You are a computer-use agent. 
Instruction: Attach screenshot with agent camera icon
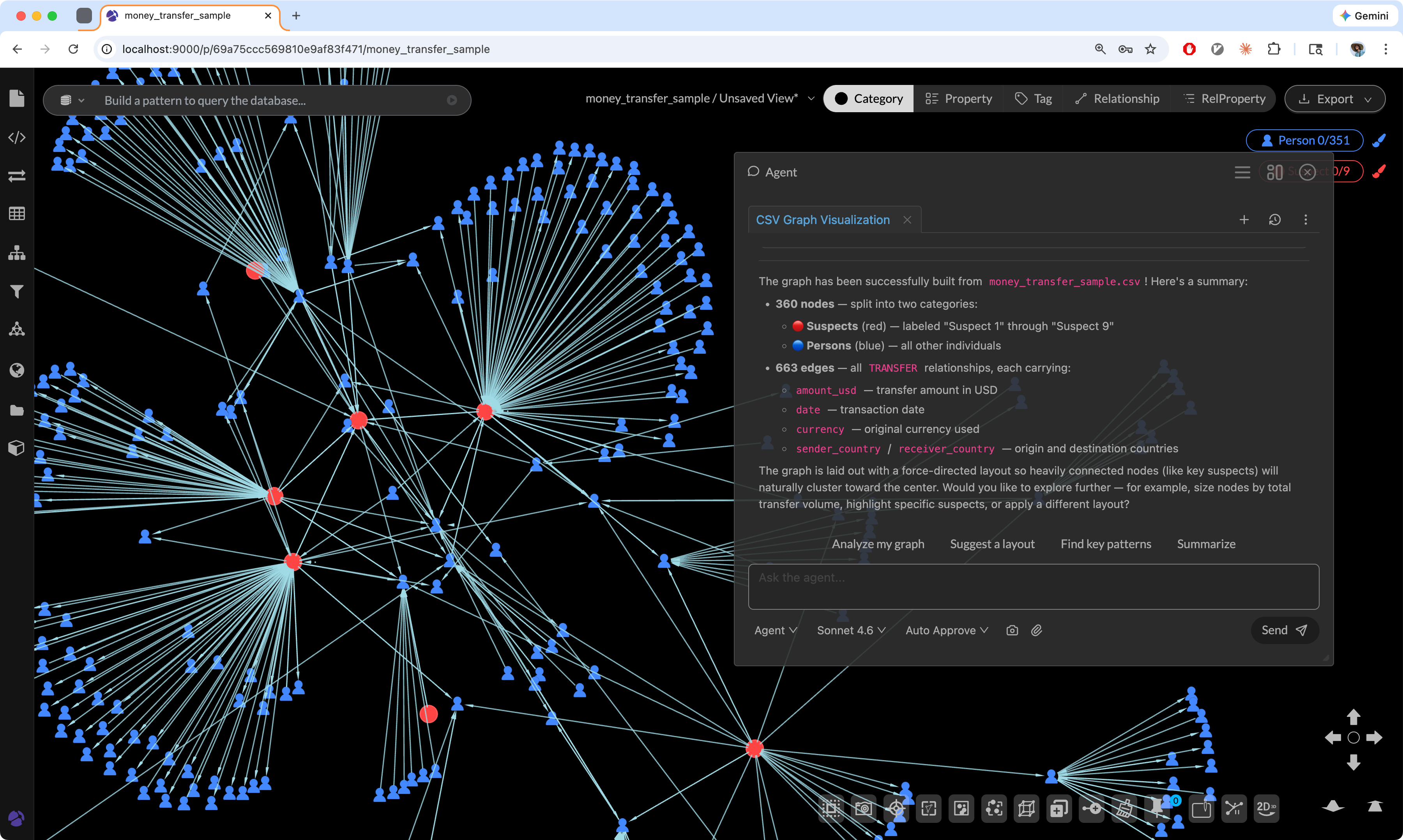[1012, 630]
